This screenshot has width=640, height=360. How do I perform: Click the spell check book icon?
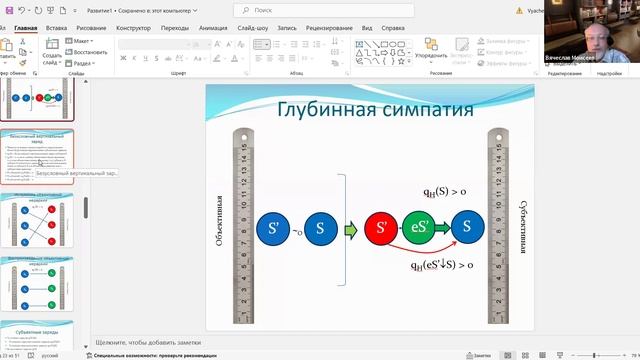tap(31, 356)
